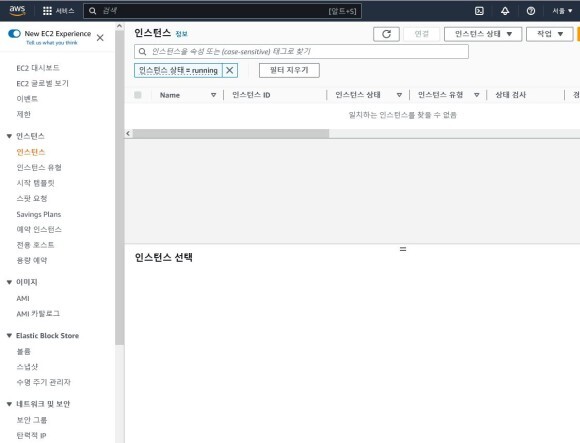Open the instance state dropdown button
Image resolution: width=580 pixels, height=443 pixels.
pyautogui.click(x=483, y=34)
